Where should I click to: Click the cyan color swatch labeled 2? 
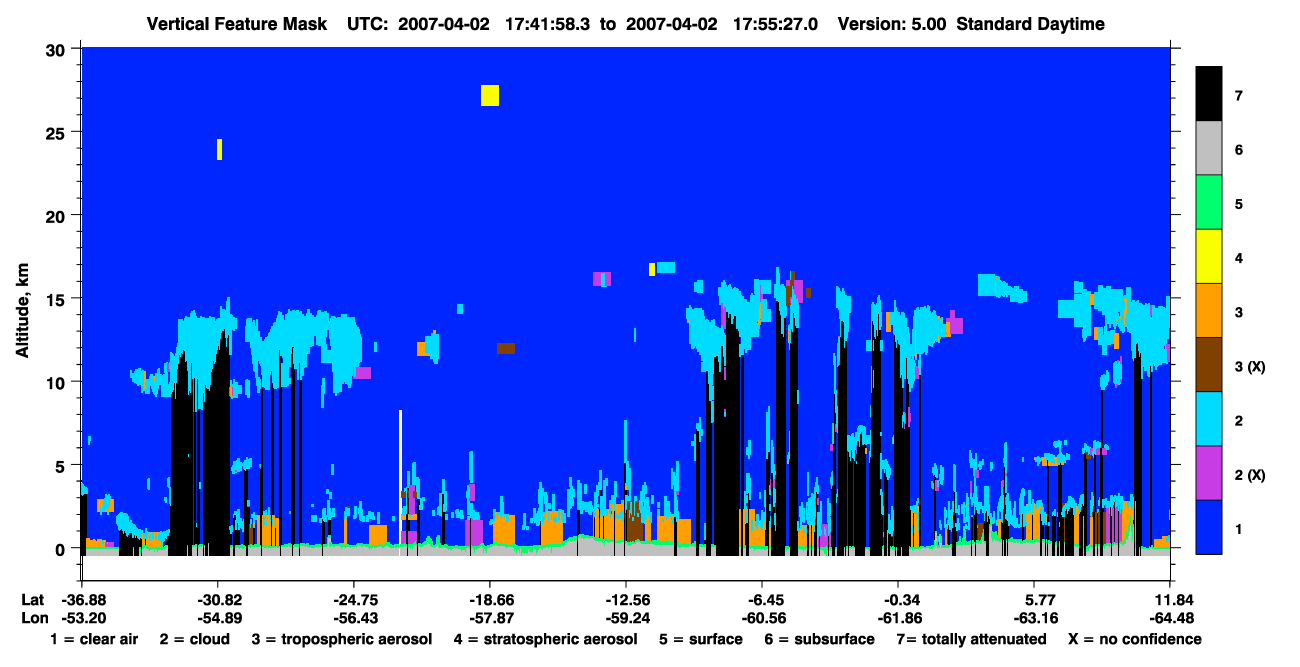click(x=1209, y=418)
